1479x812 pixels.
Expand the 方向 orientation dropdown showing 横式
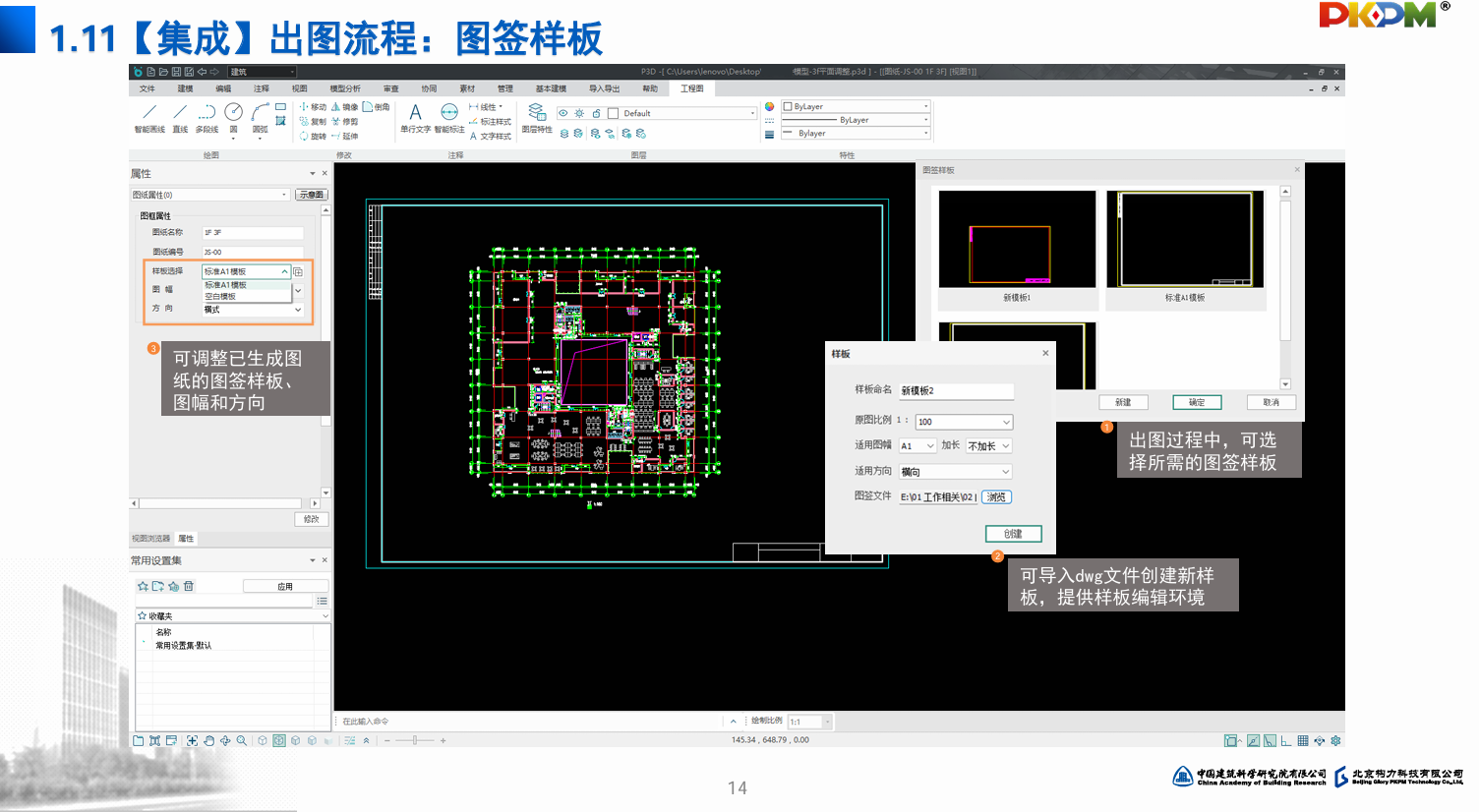(x=298, y=310)
